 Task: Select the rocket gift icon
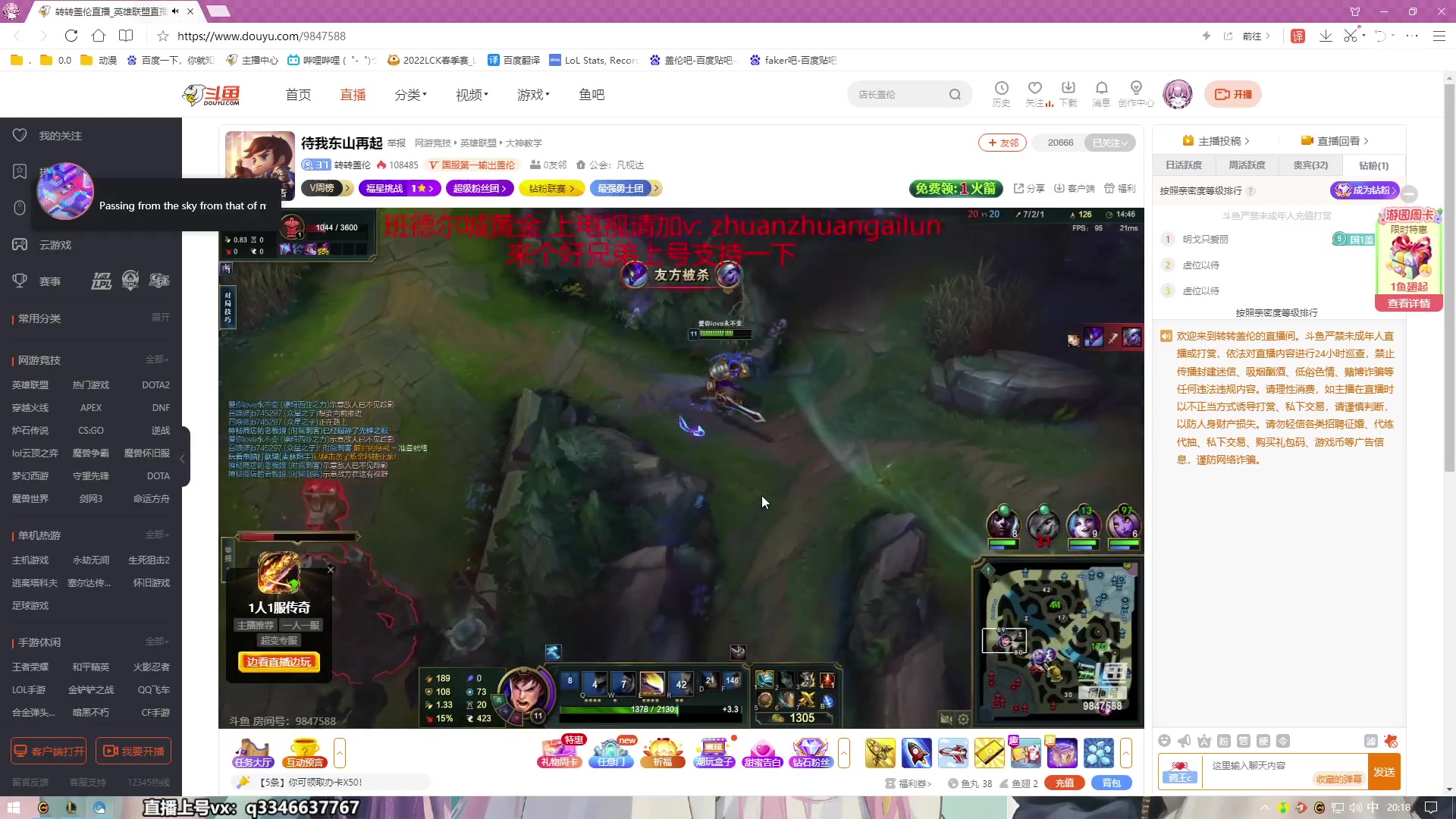click(x=916, y=752)
